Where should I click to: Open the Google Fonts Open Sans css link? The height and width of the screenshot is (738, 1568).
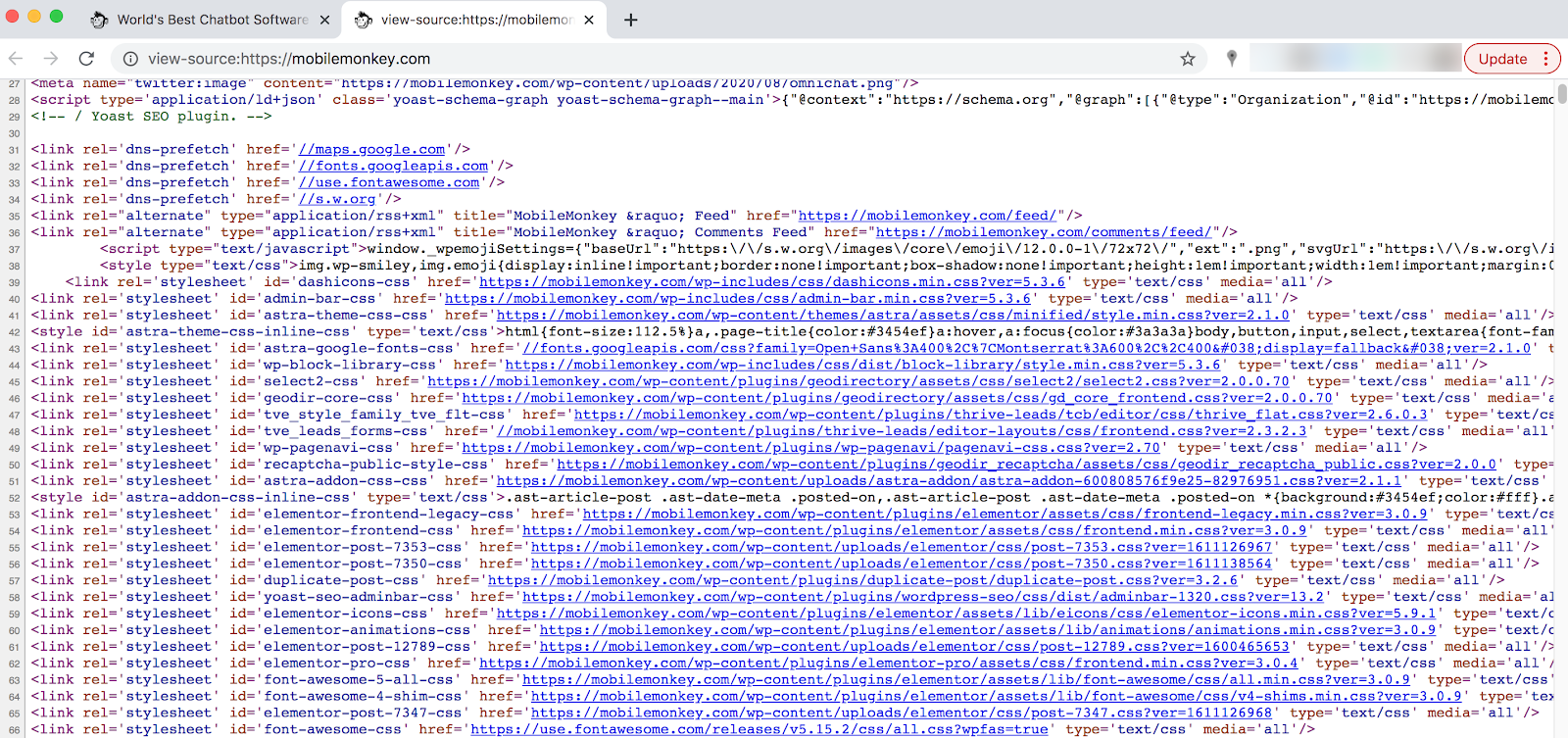(x=1027, y=348)
